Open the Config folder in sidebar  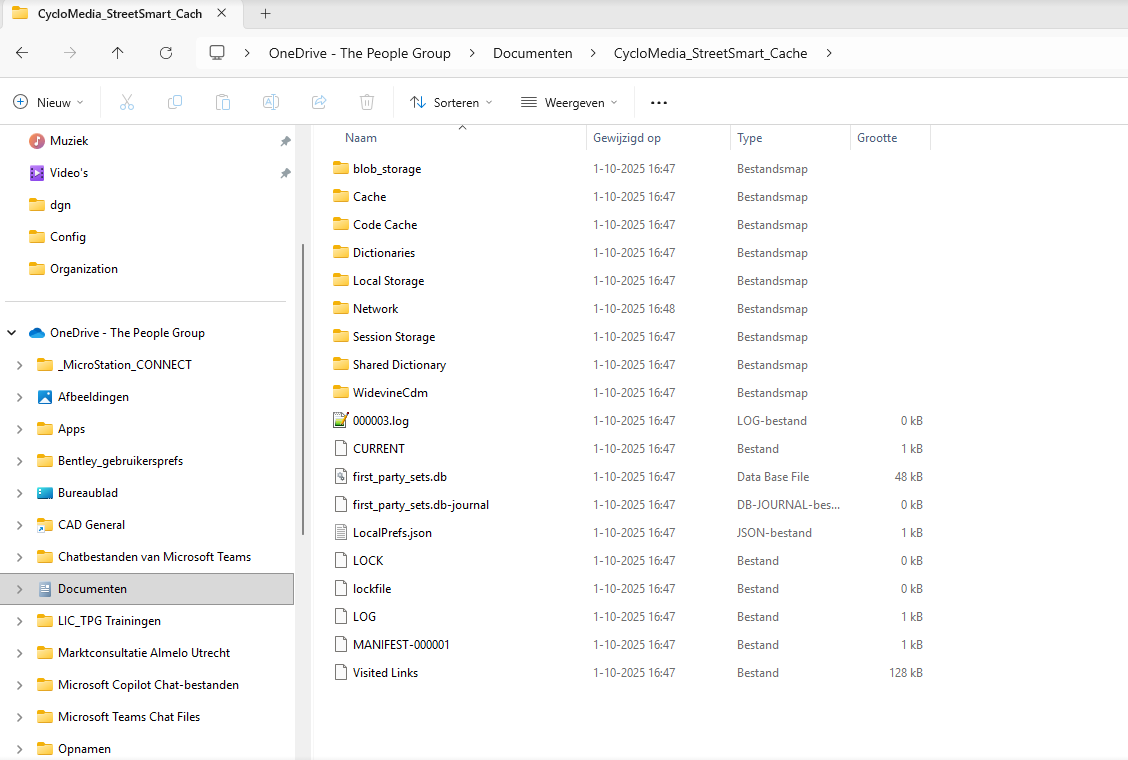[68, 237]
